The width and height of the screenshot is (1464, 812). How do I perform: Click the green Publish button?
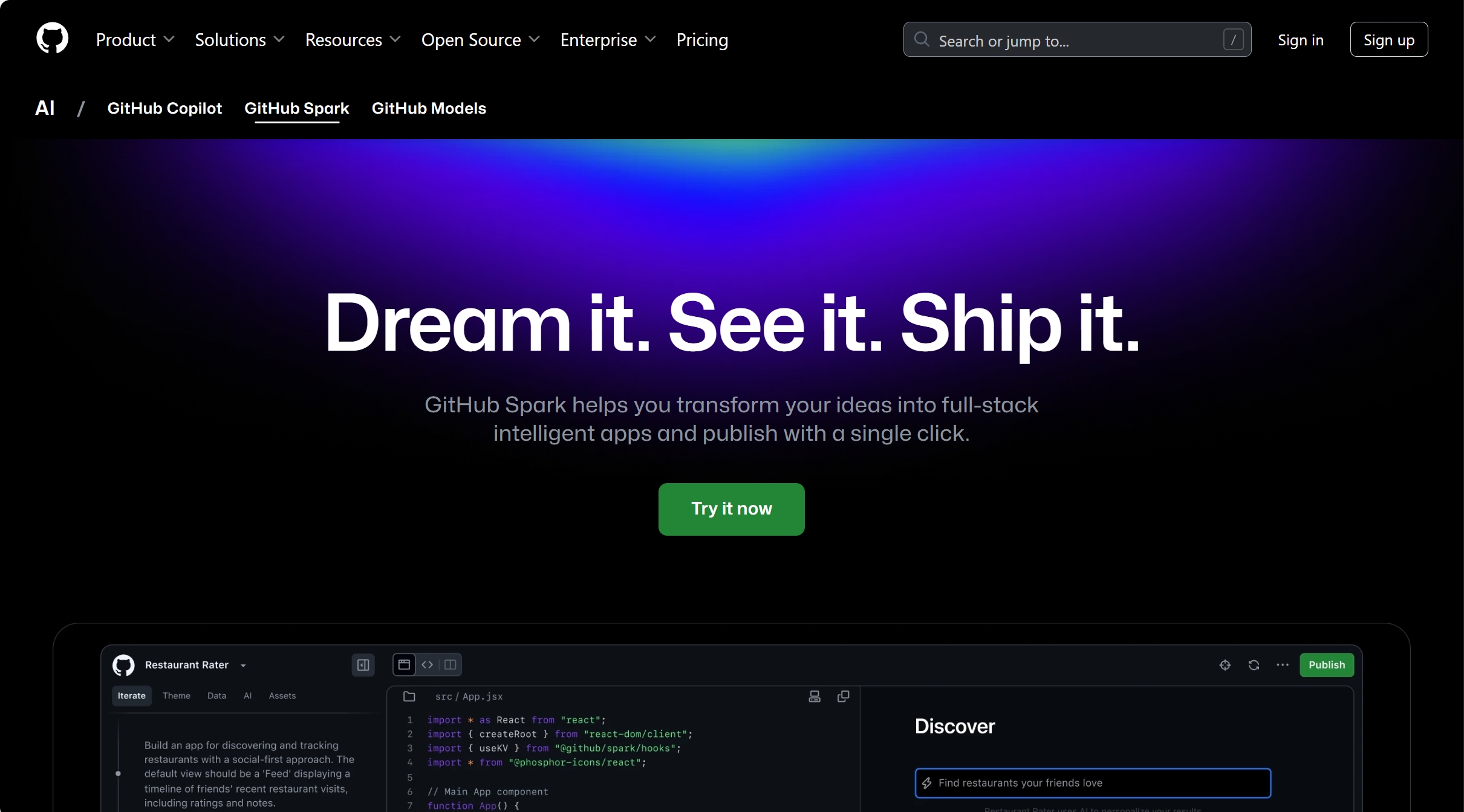click(1327, 665)
